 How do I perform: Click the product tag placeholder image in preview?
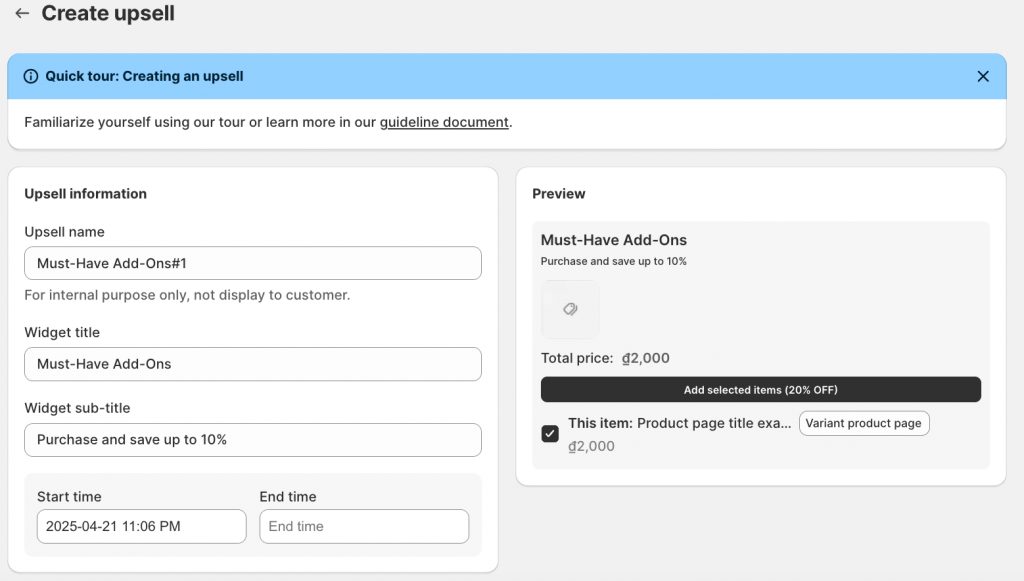tap(570, 310)
